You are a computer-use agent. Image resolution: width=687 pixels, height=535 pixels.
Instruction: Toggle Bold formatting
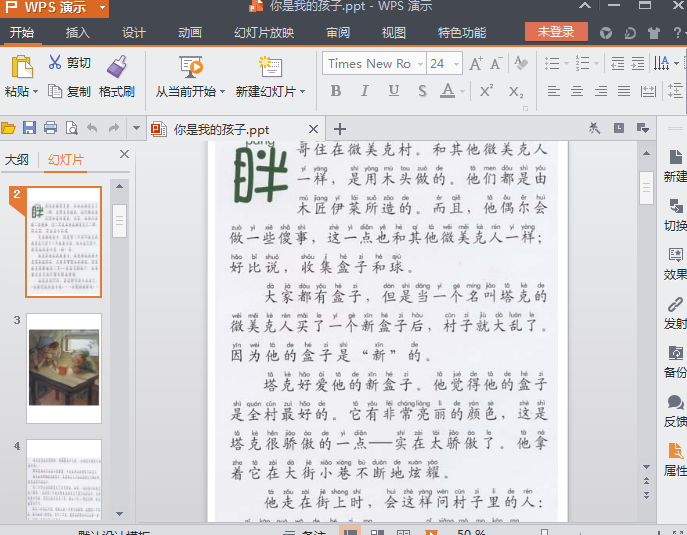tap(336, 91)
